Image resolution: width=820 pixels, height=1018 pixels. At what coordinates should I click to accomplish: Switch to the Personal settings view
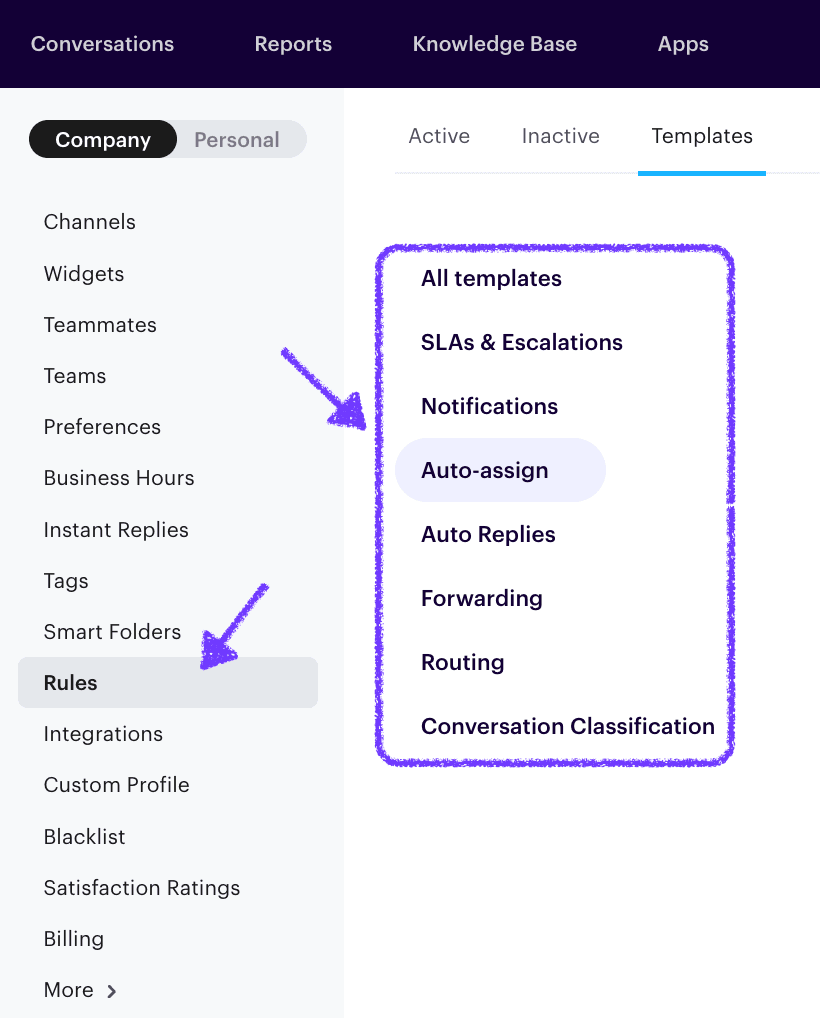point(237,140)
